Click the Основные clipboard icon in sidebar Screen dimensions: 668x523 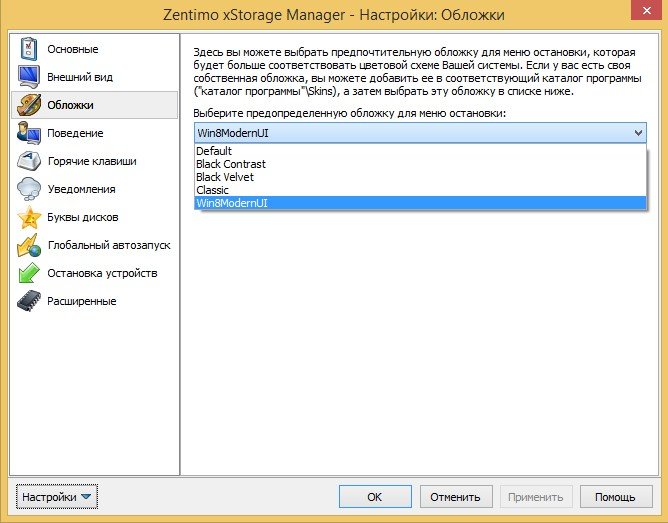(x=28, y=49)
